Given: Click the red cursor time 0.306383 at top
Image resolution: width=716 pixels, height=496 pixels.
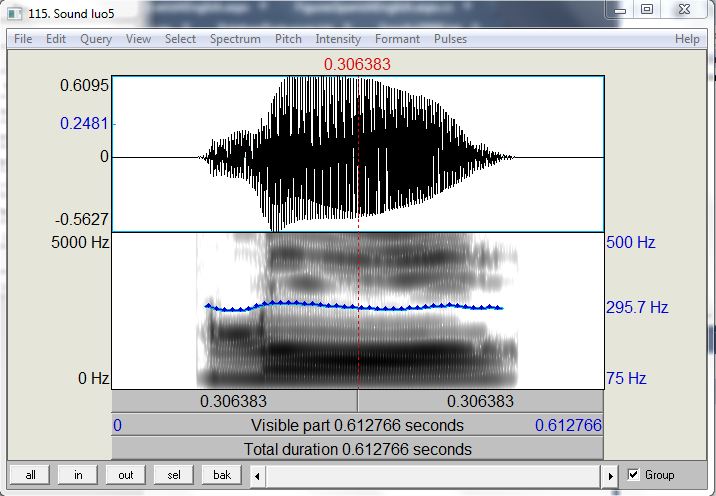Looking at the screenshot, I should 357,64.
